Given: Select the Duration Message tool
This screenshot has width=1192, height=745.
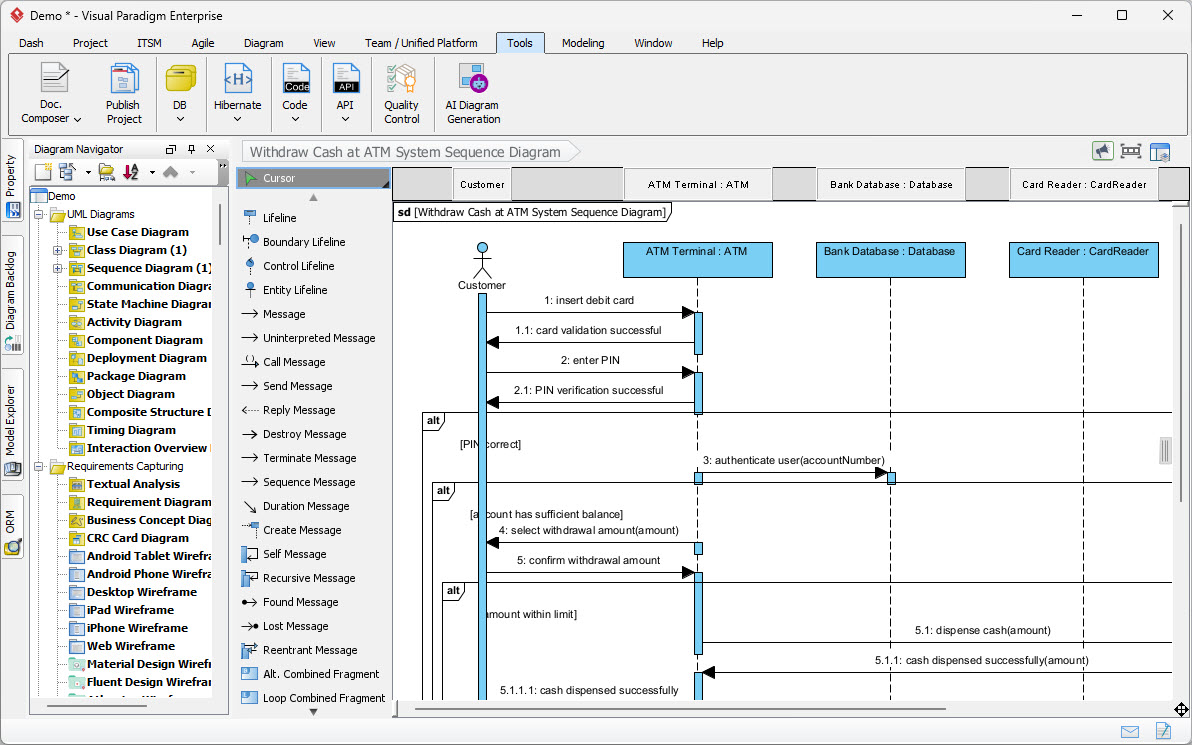Looking at the screenshot, I should tap(313, 506).
